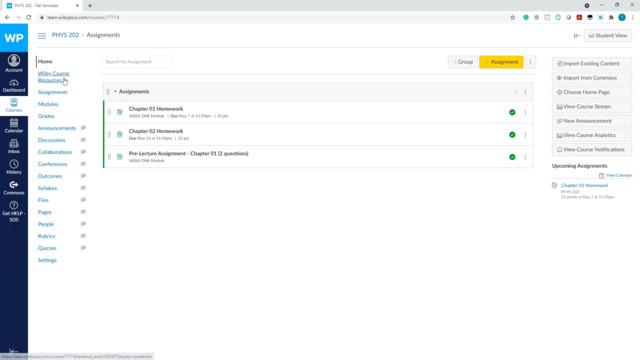Add assignment to Assignments group plus icon
This screenshot has height=360, width=640.
point(516,92)
